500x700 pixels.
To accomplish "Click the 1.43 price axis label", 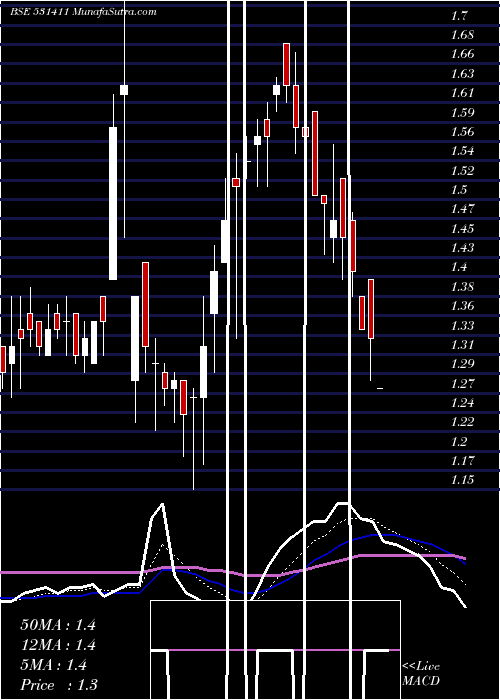I will [462, 248].
